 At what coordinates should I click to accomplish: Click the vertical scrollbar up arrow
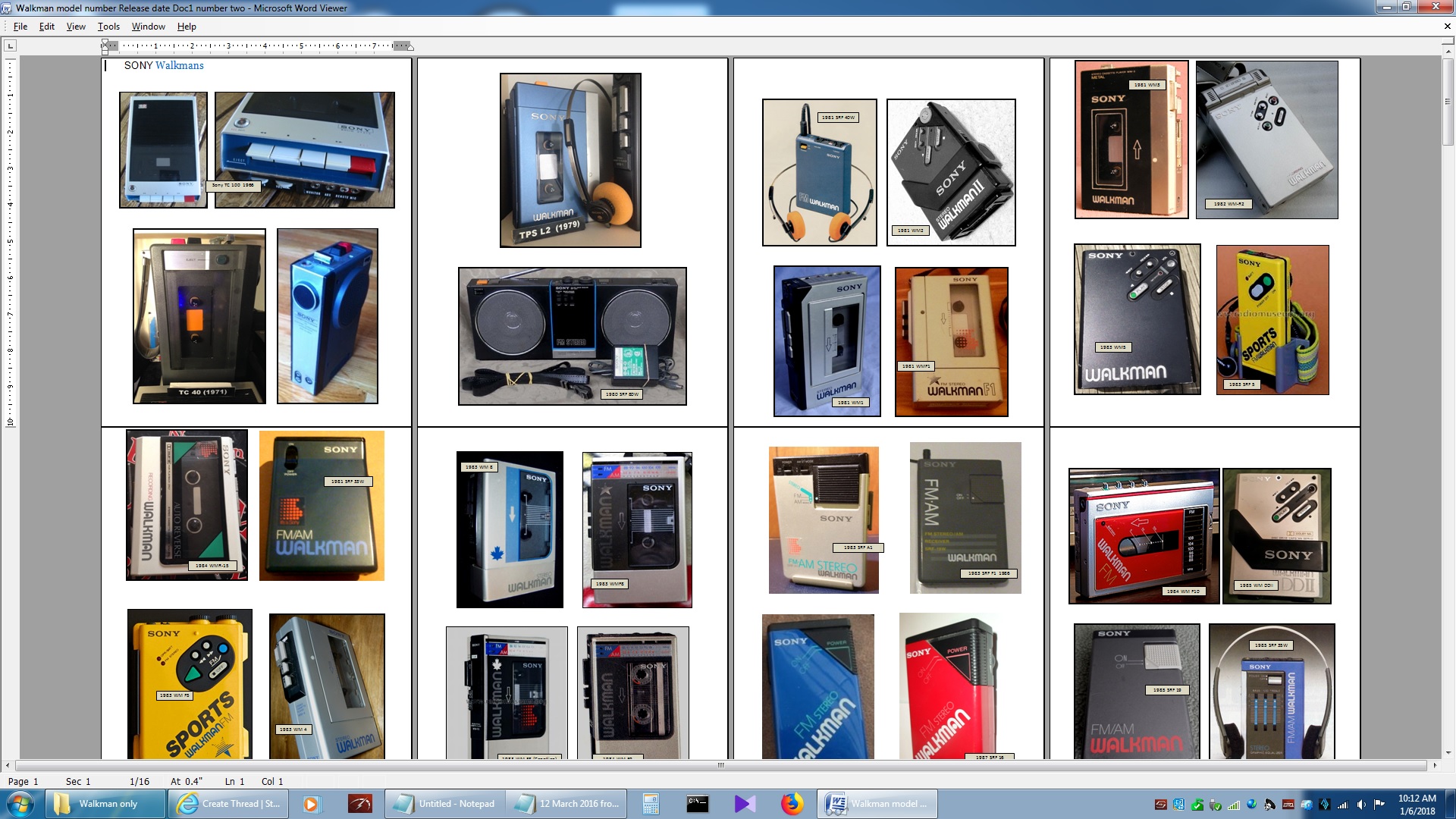(x=1448, y=52)
